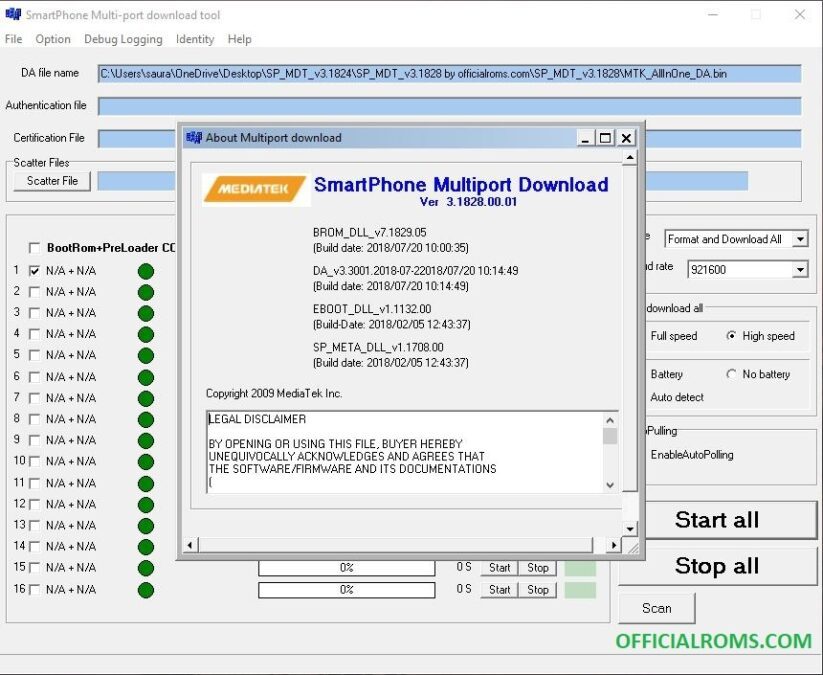Click the green status indicator for port 15
823x675 pixels.
click(x=146, y=568)
